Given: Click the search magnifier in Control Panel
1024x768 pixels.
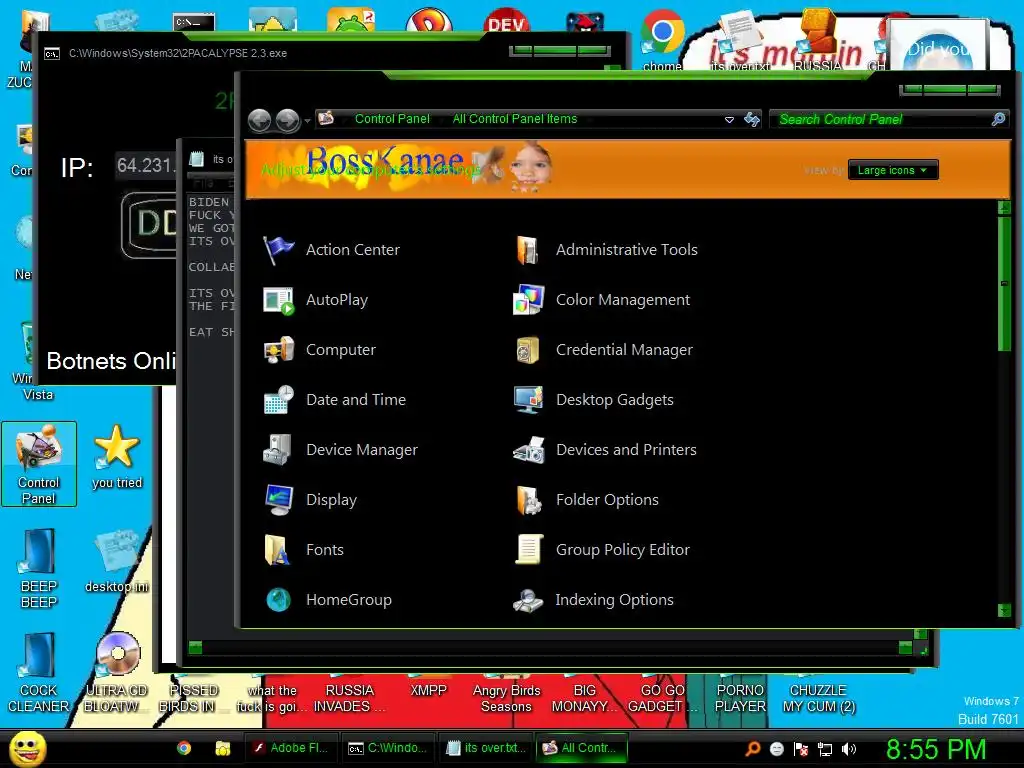Looking at the screenshot, I should tap(998, 119).
